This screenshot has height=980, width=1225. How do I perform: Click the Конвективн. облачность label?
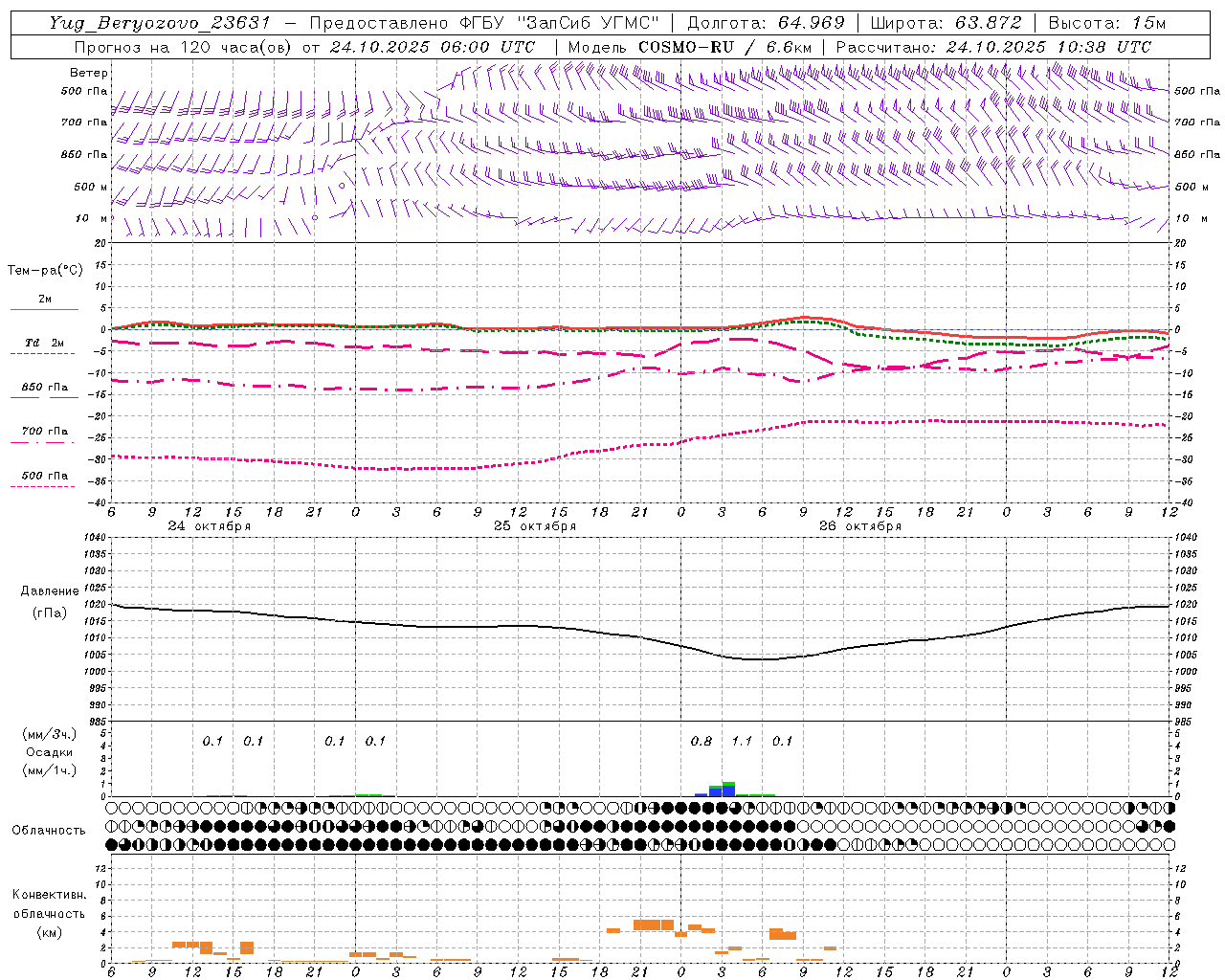(x=49, y=904)
